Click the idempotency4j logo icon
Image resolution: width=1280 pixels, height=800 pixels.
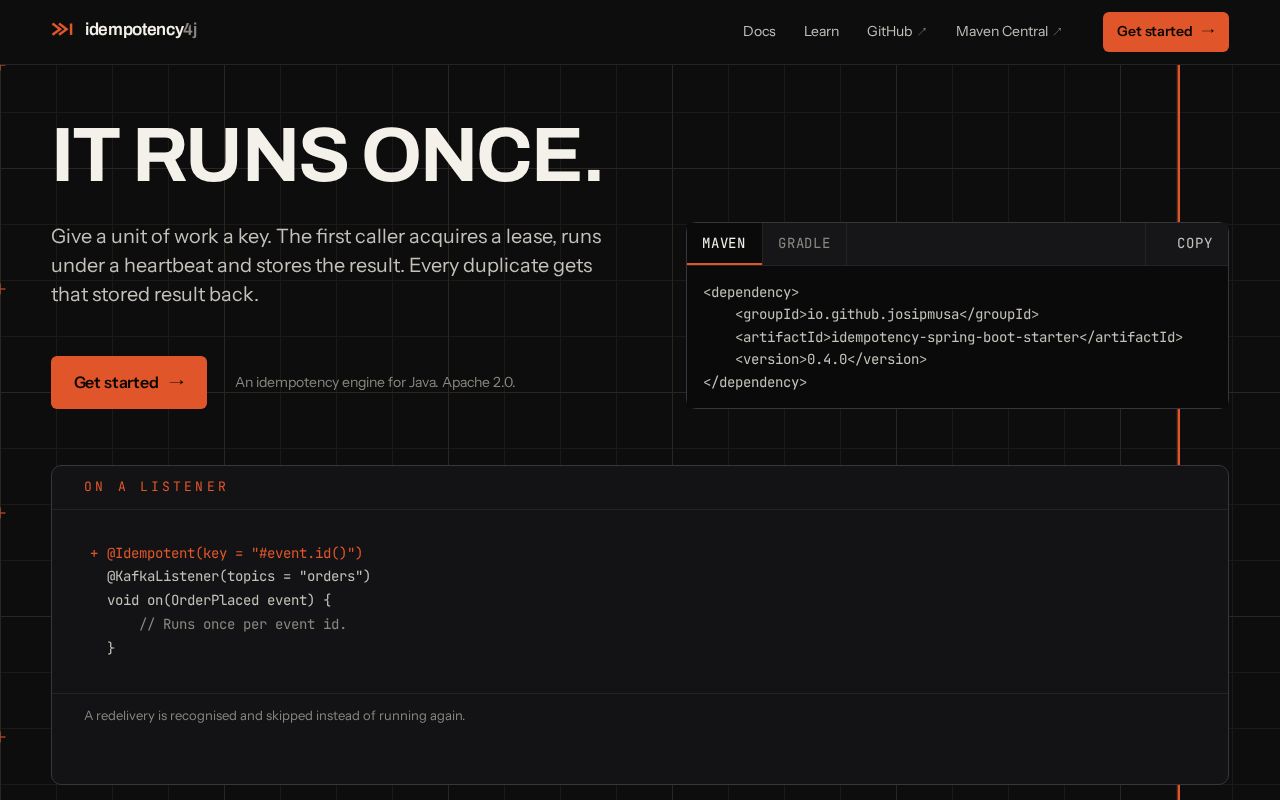62,30
